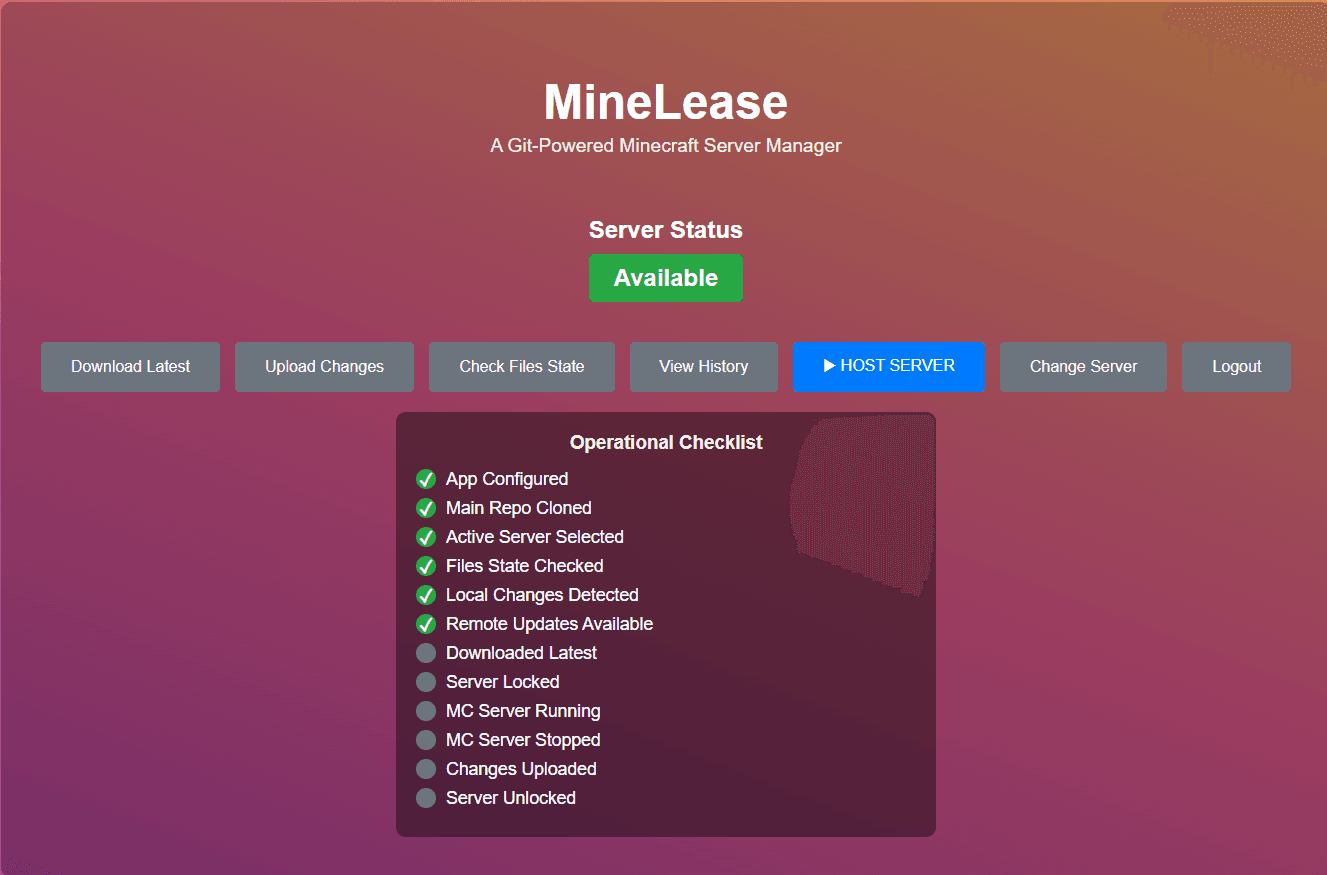The width and height of the screenshot is (1327, 875).
Task: Toggle the Local Changes Detected check
Action: pyautogui.click(x=426, y=594)
